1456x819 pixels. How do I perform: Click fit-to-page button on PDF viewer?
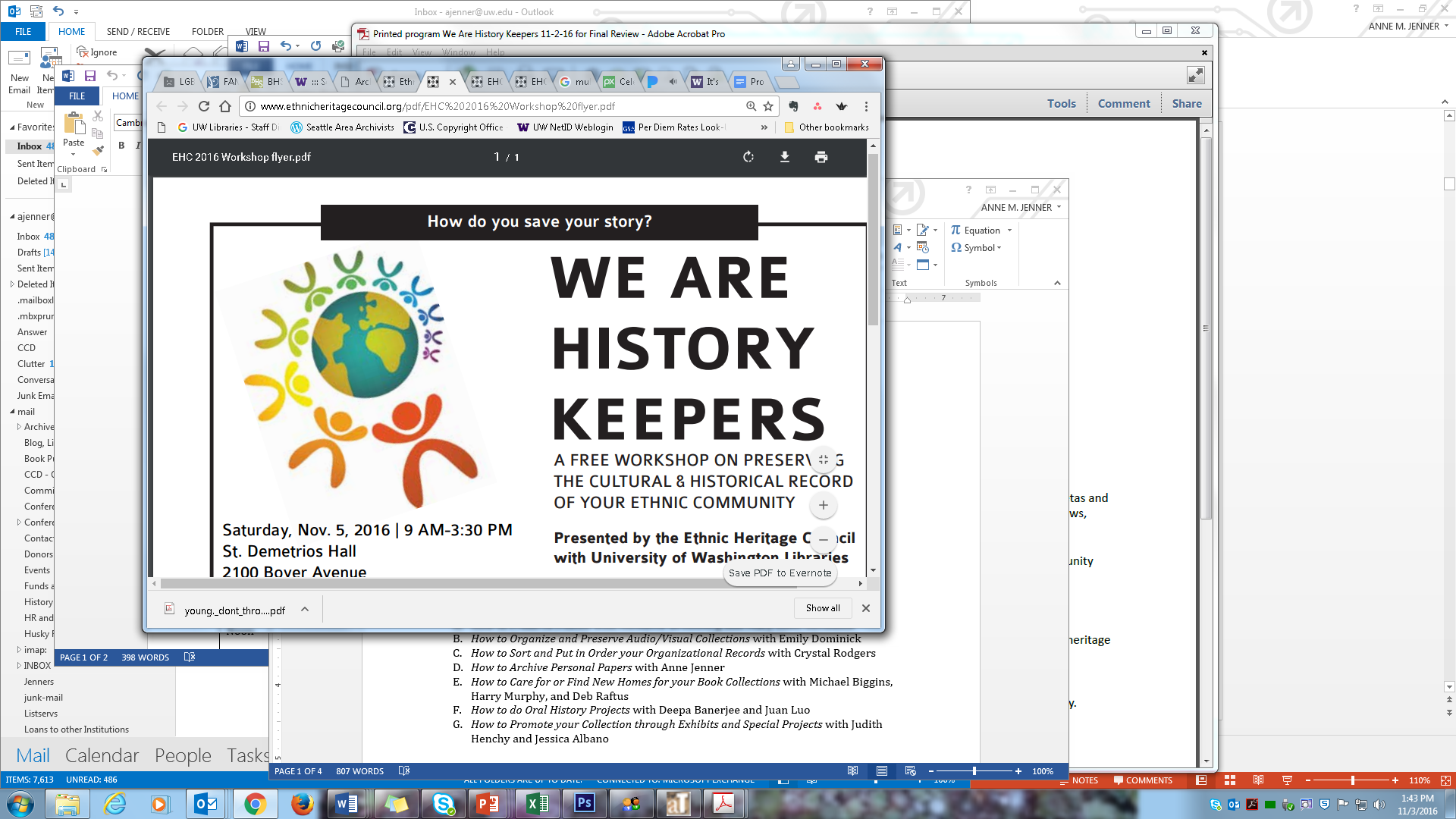[824, 460]
